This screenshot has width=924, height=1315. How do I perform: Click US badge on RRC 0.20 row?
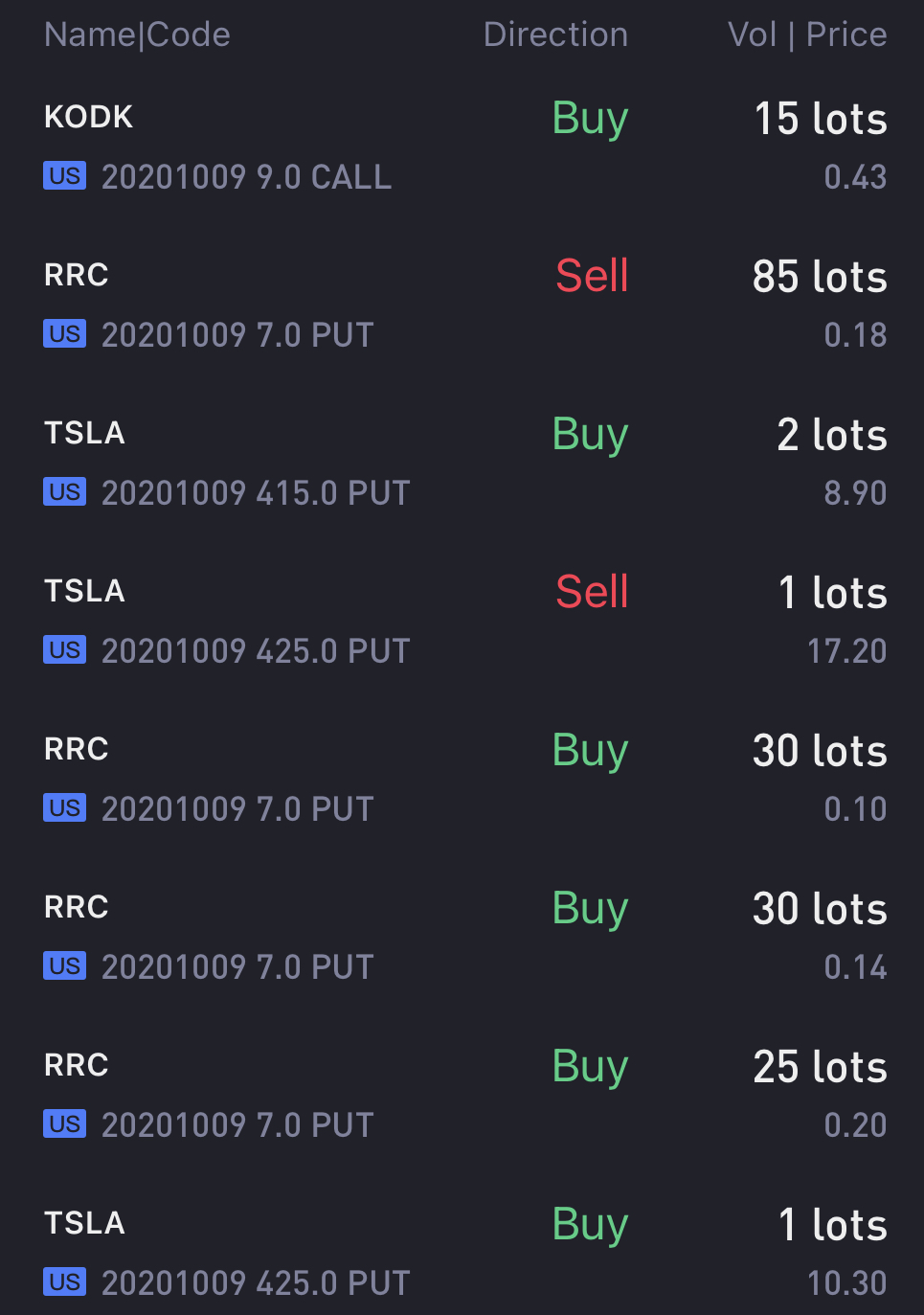tap(64, 1124)
